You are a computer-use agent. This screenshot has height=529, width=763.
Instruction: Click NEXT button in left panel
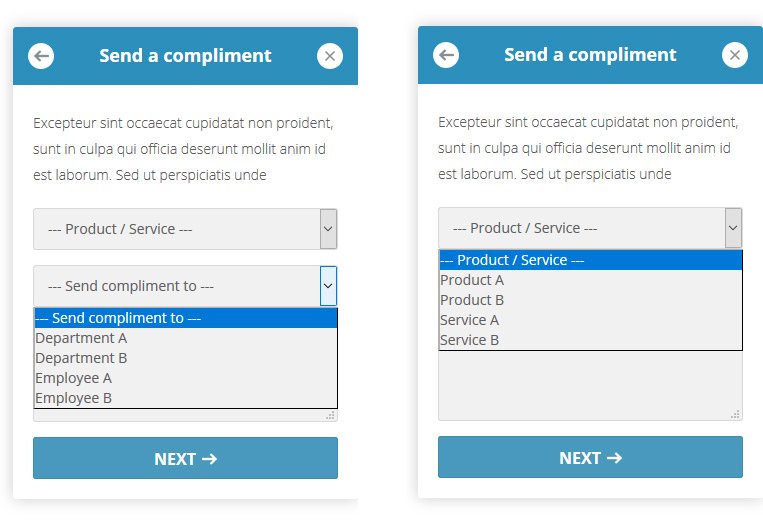(185, 458)
